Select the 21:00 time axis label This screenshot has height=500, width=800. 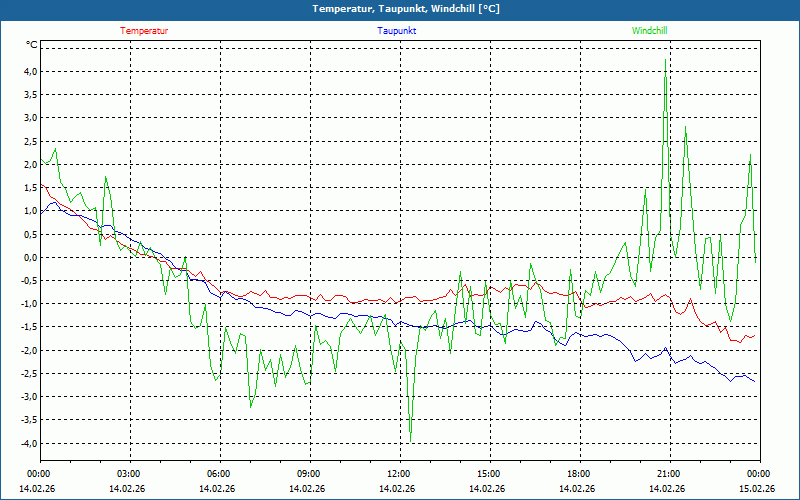tap(668, 473)
